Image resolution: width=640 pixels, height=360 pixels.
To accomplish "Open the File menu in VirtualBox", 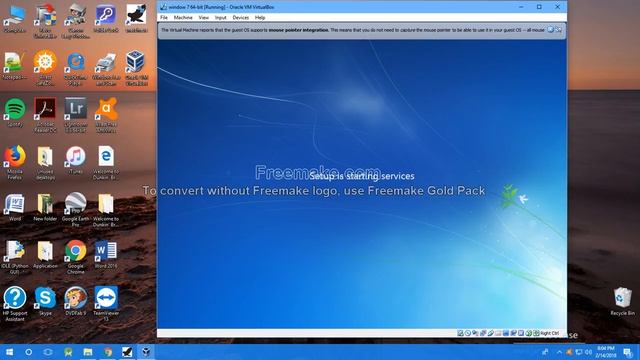I will (164, 18).
